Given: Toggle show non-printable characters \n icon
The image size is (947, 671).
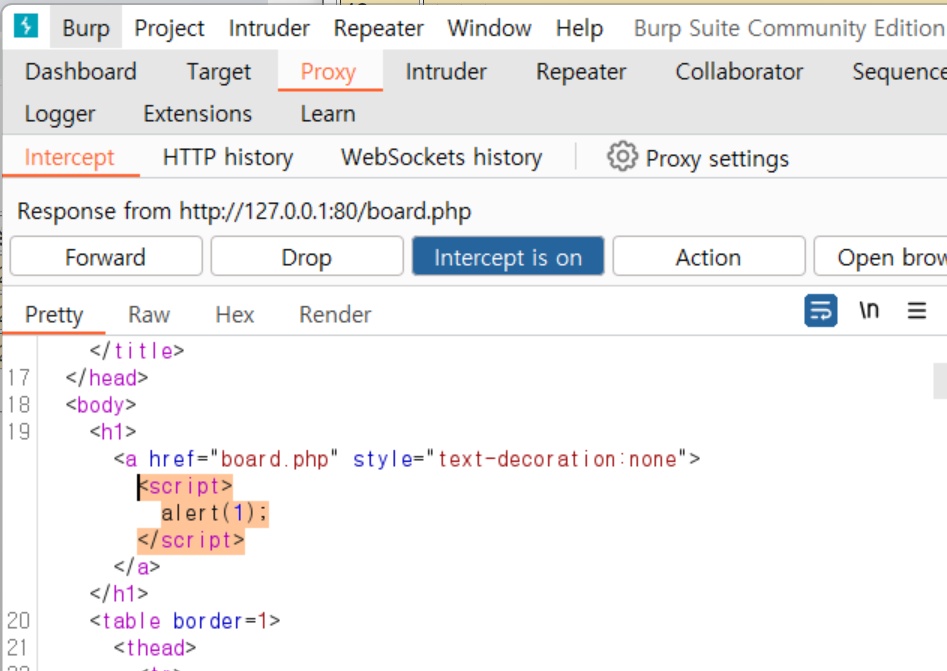Looking at the screenshot, I should coord(869,310).
